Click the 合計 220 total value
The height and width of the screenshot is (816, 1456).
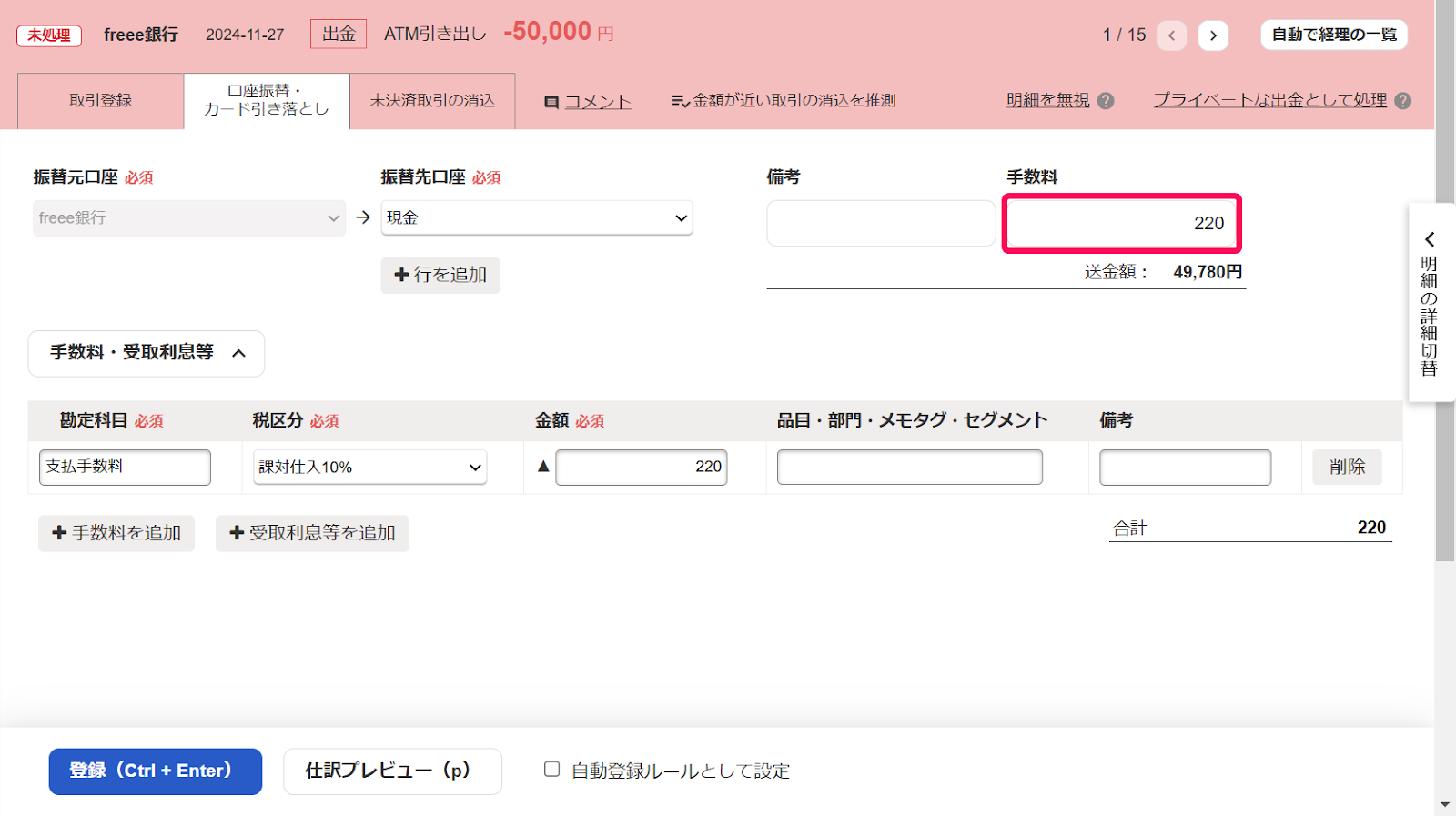coord(1371,528)
